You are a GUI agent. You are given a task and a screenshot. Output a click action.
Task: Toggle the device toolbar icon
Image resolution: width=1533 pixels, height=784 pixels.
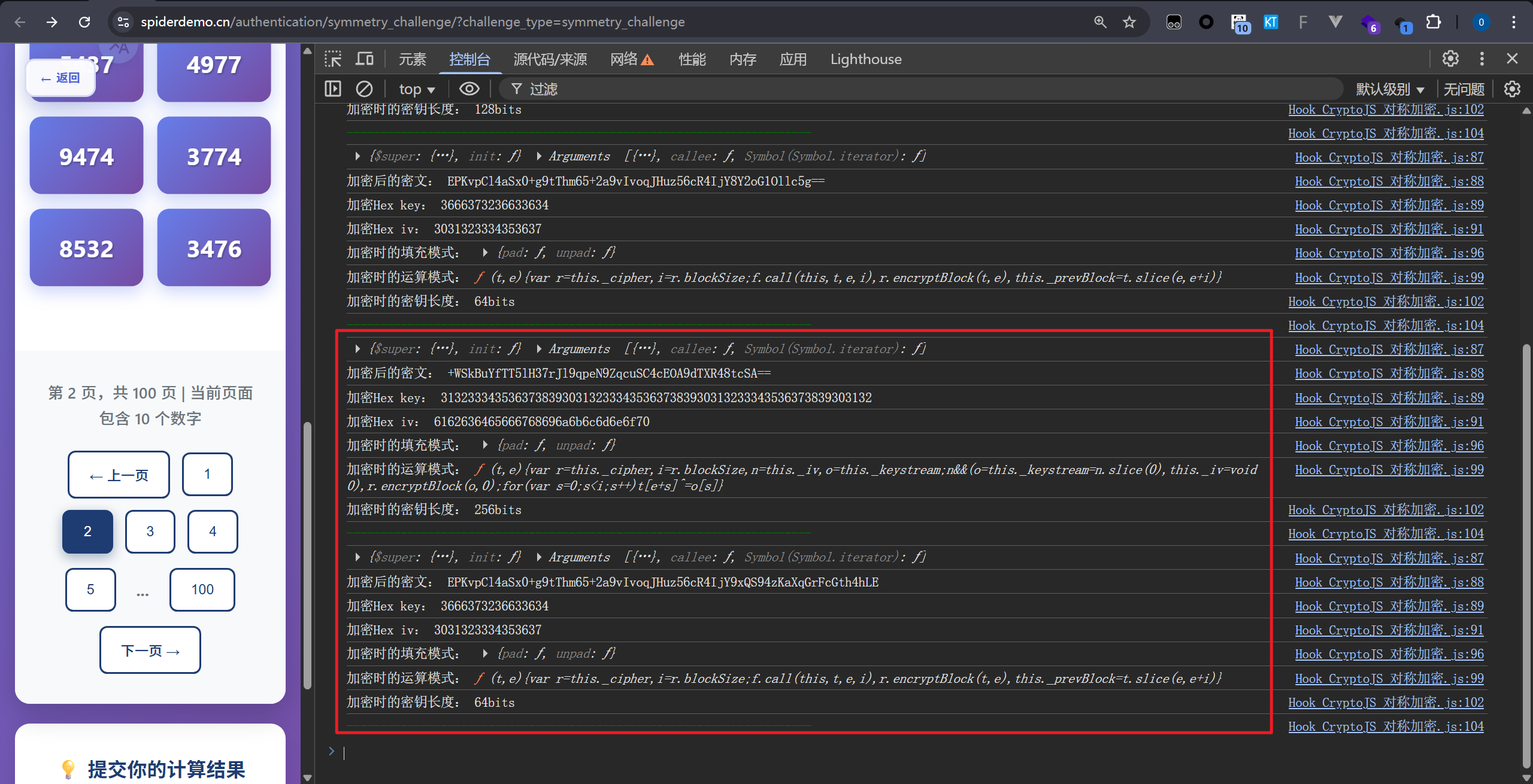tap(364, 59)
